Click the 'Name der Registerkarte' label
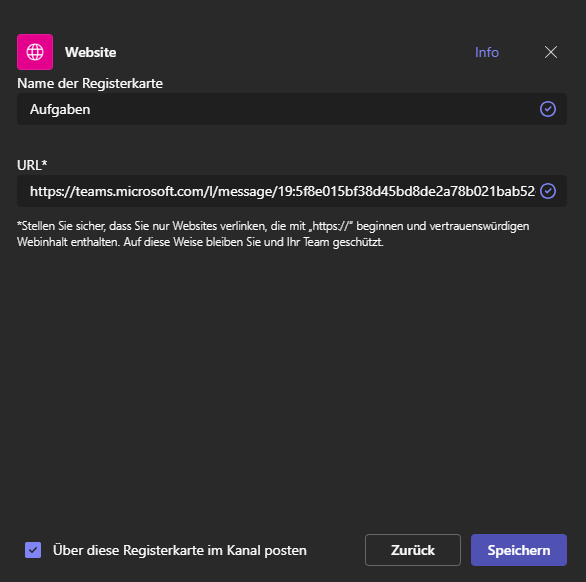This screenshot has height=582, width=586. [90, 83]
